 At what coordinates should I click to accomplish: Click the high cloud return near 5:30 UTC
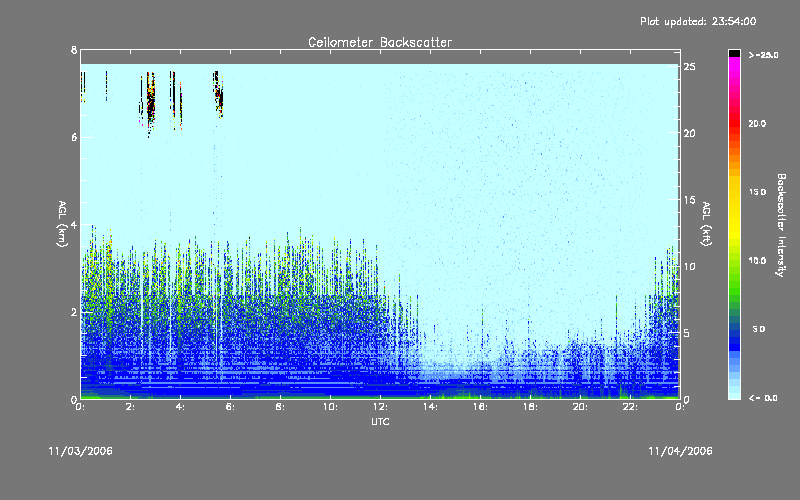tap(218, 94)
